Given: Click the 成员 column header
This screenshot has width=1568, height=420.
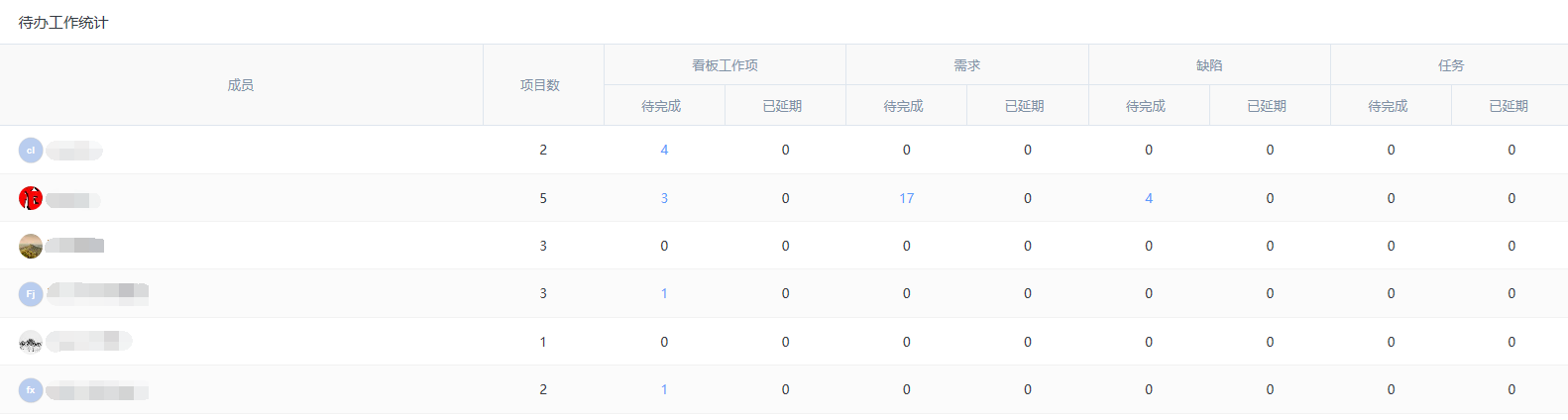Looking at the screenshot, I should coord(241,85).
